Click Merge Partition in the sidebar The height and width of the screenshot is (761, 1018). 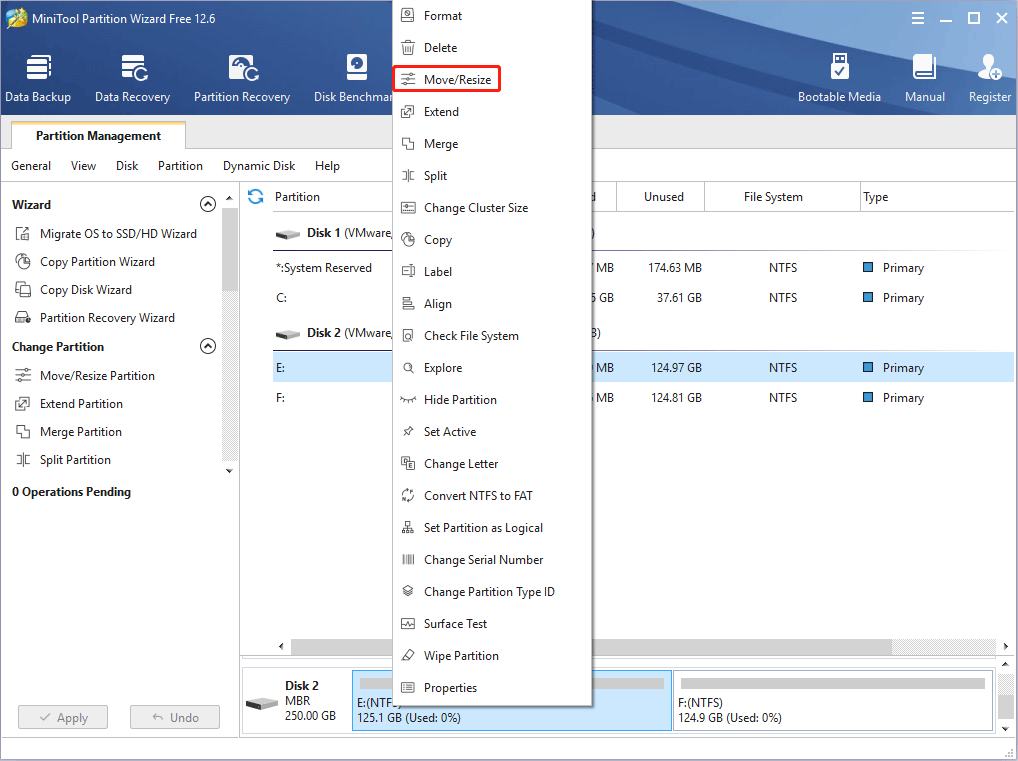(x=68, y=432)
